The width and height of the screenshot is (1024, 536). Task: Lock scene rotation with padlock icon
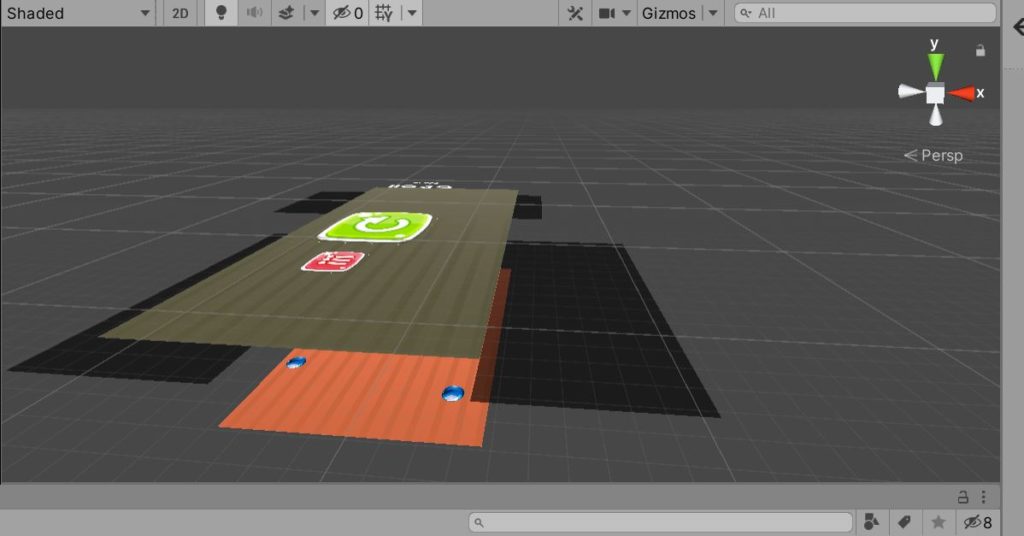tap(980, 50)
